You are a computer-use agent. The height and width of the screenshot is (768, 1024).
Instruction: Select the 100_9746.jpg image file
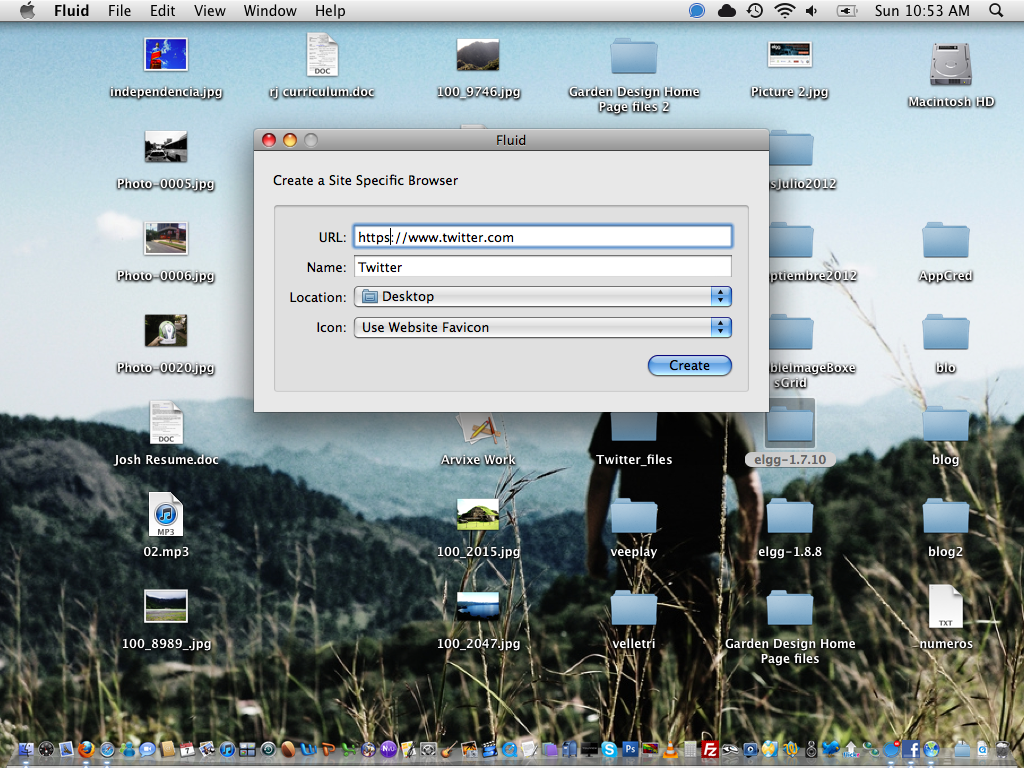[x=478, y=54]
